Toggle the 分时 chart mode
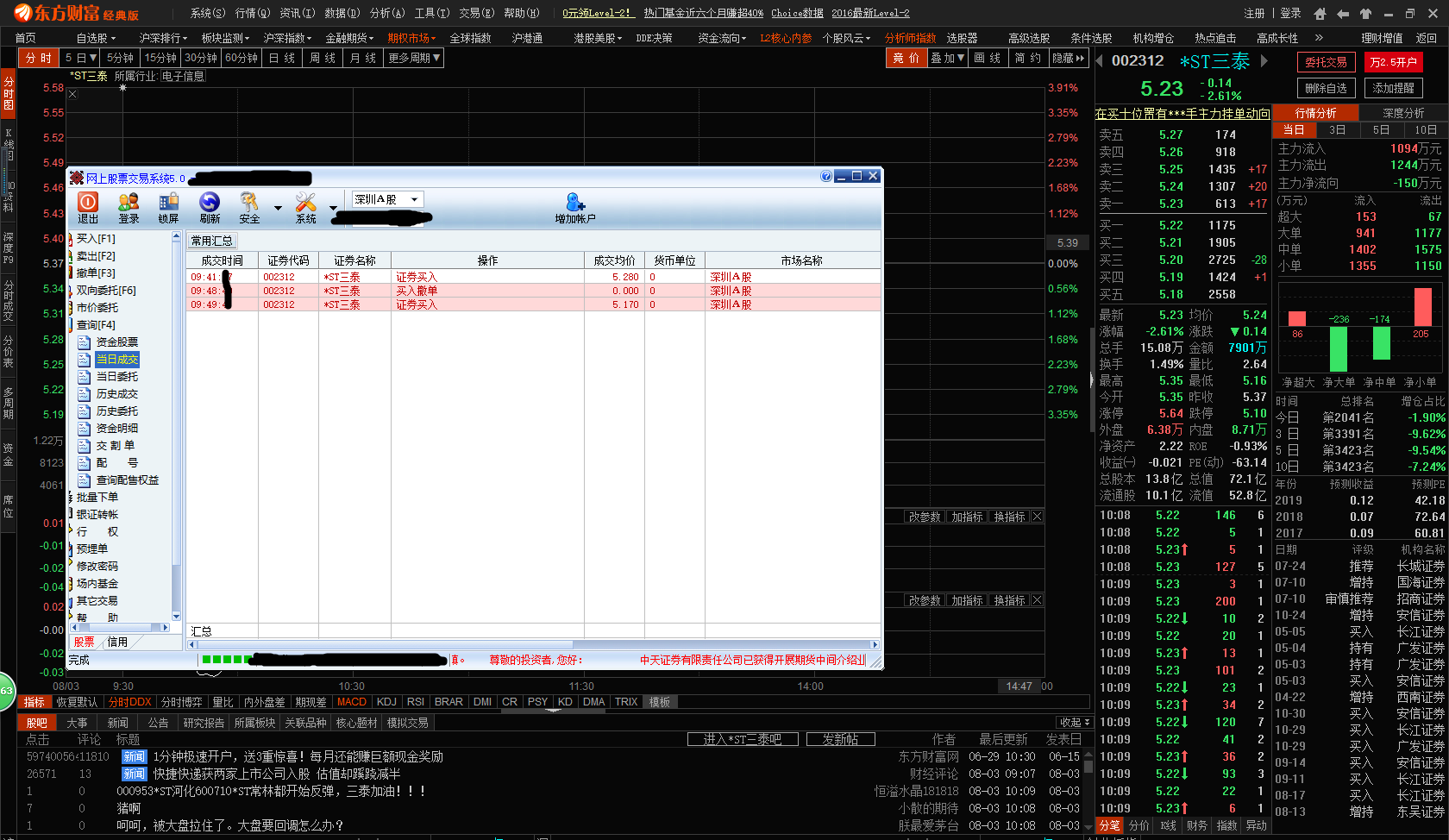Viewport: 1449px width, 840px height. tap(39, 58)
